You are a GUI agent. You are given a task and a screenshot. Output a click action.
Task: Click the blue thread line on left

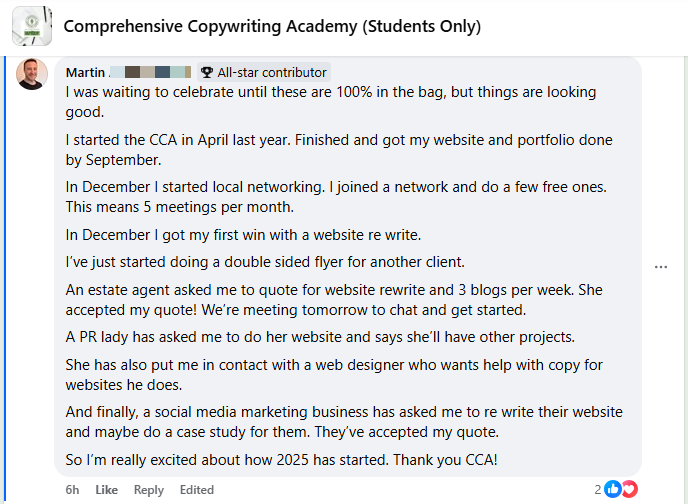(5, 280)
